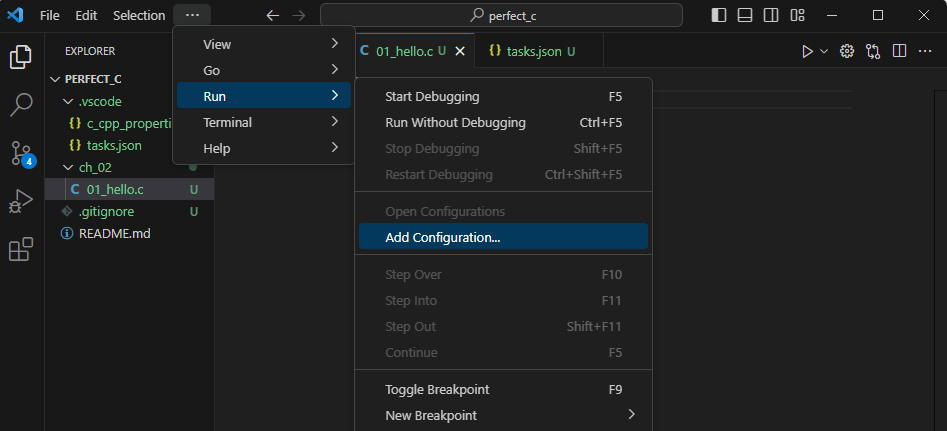The image size is (947, 431).
Task: Open the Terminal submenu
Action: 264,122
